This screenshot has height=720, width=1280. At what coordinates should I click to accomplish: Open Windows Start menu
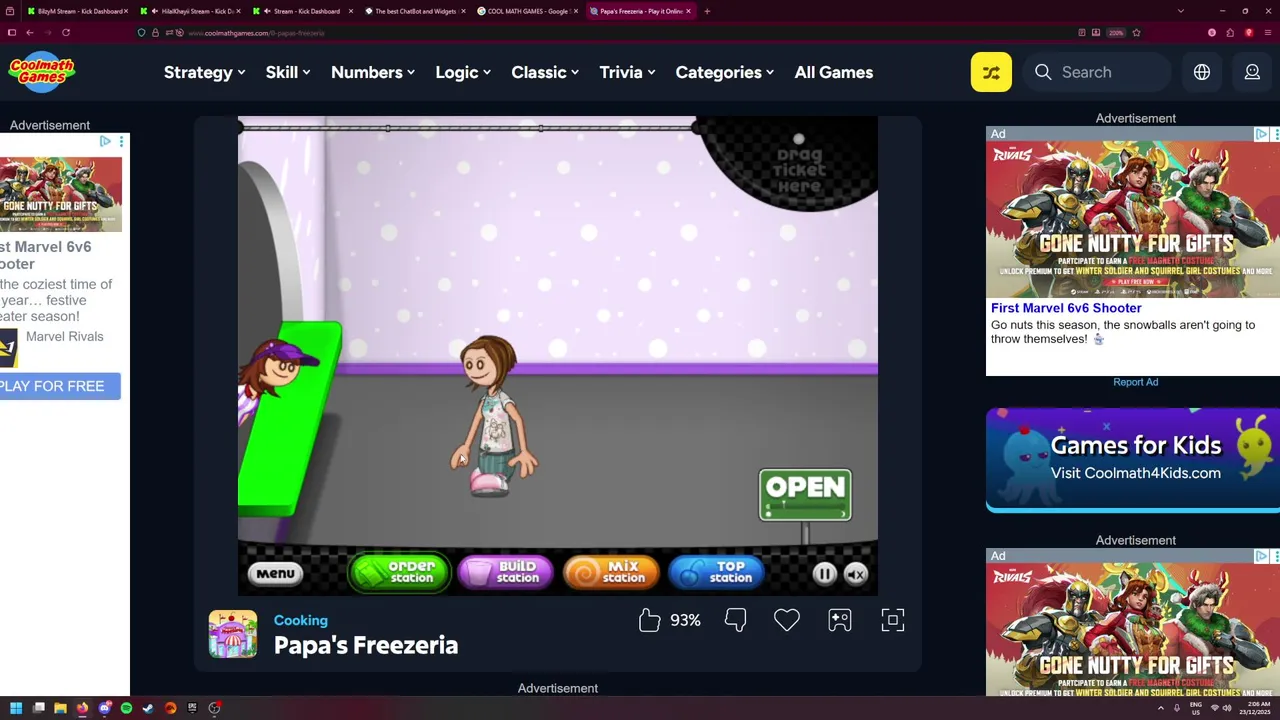(16, 708)
